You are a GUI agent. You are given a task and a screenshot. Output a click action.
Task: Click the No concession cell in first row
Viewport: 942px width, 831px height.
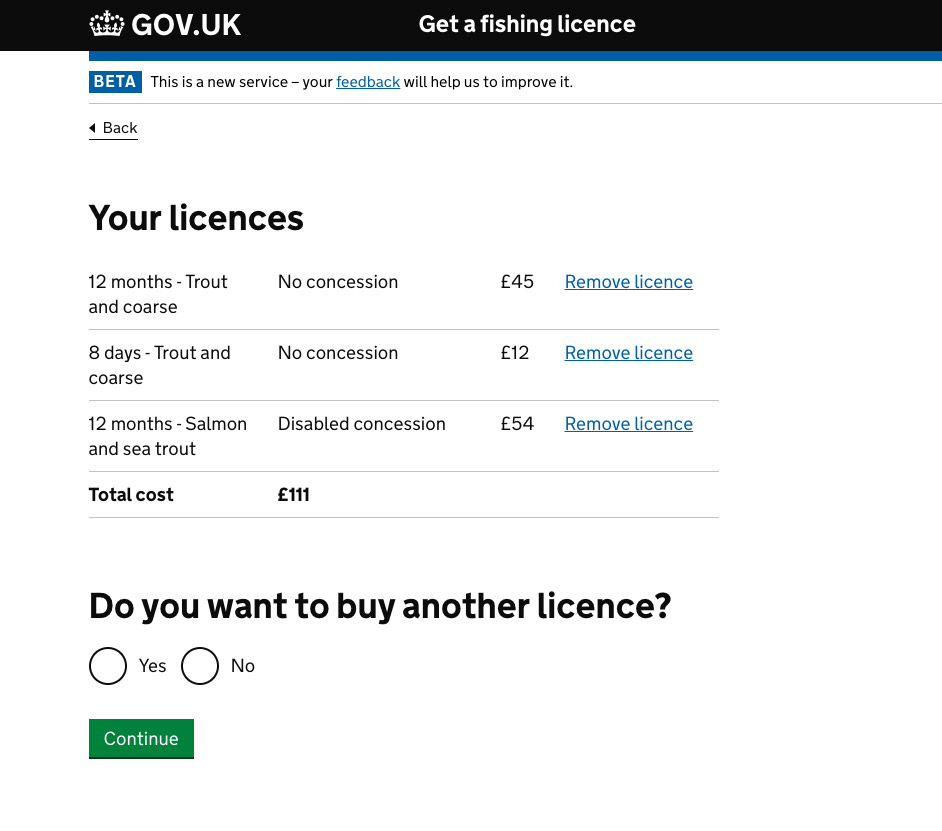(x=338, y=281)
